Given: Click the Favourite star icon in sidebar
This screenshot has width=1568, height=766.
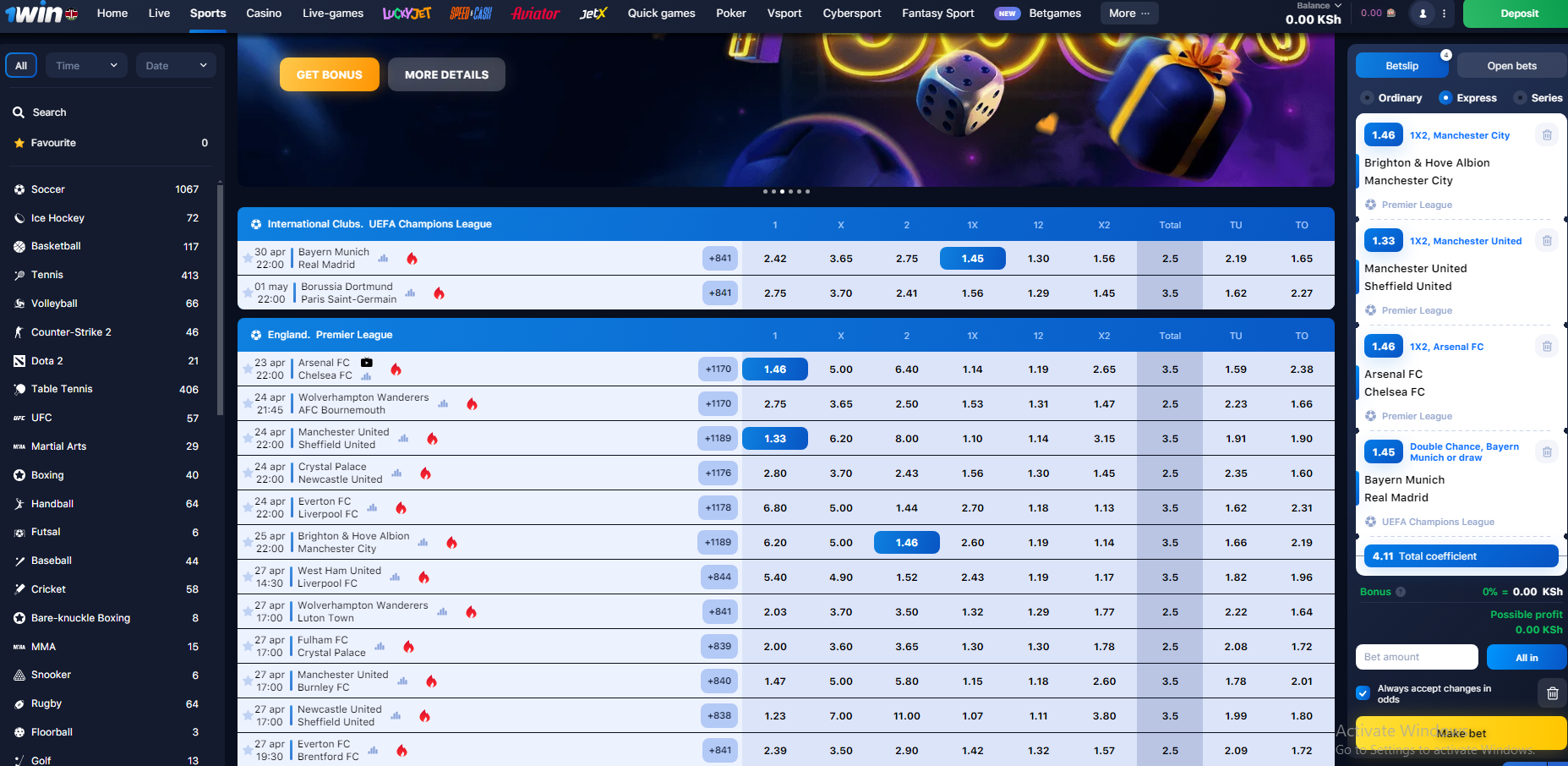Looking at the screenshot, I should pos(19,143).
